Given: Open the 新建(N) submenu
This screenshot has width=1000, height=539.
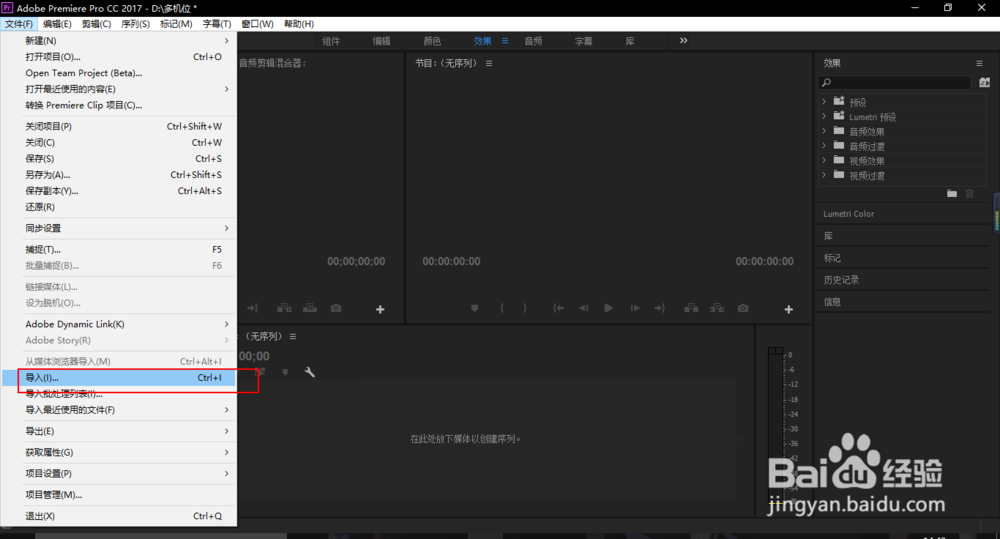Looking at the screenshot, I should pyautogui.click(x=119, y=41).
